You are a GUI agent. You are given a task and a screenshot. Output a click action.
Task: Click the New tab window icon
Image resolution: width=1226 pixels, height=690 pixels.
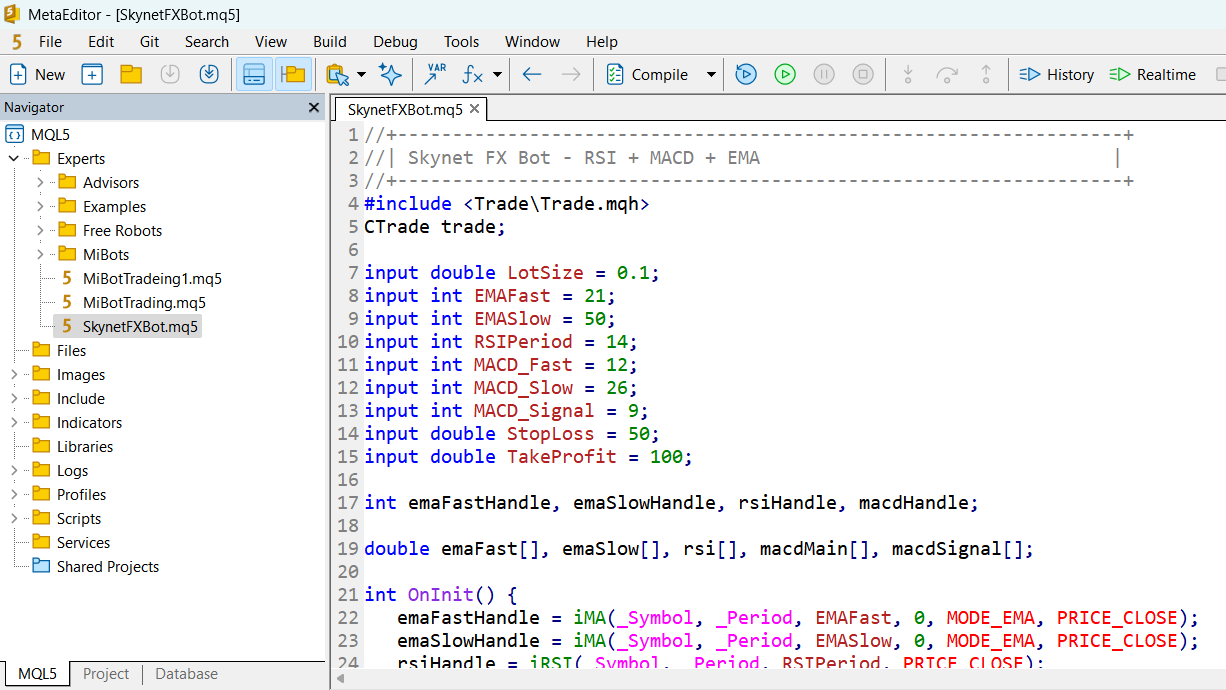[92, 74]
